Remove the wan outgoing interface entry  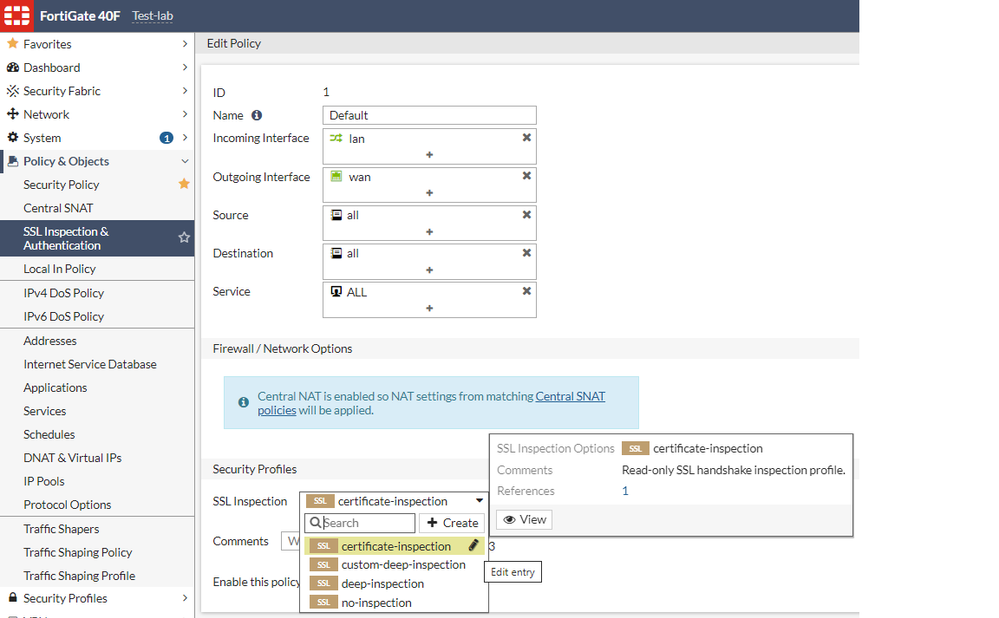526,176
